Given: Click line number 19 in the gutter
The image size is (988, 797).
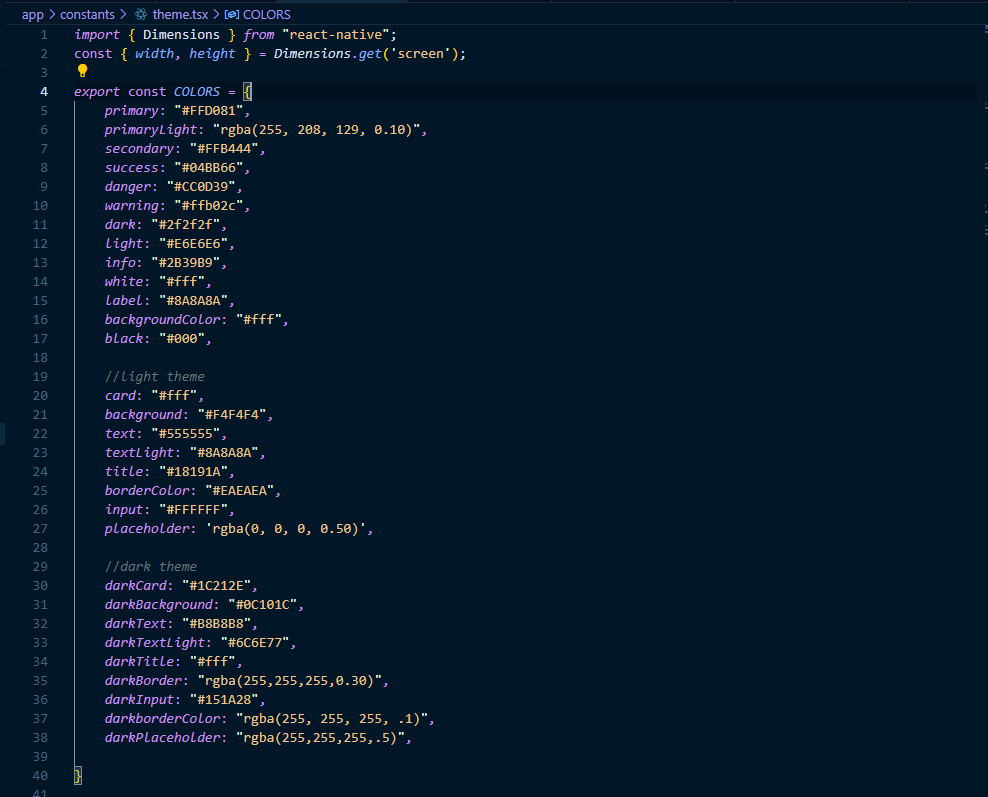Looking at the screenshot, I should pos(40,377).
